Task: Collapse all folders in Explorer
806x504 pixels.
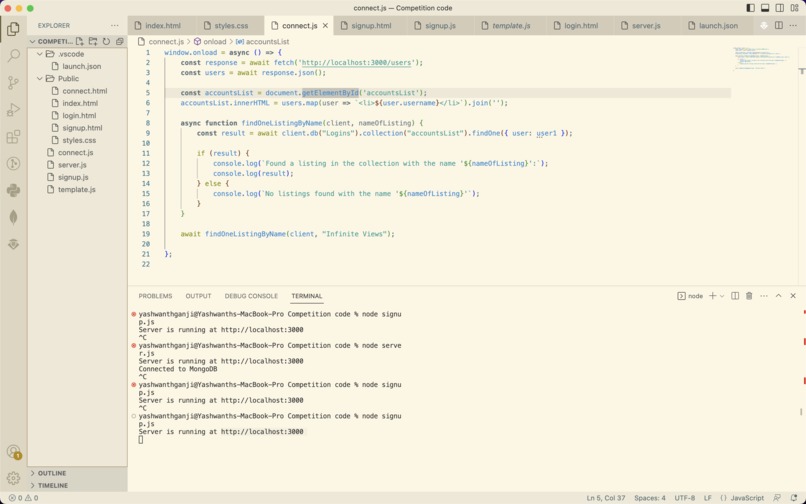Action: click(x=120, y=41)
